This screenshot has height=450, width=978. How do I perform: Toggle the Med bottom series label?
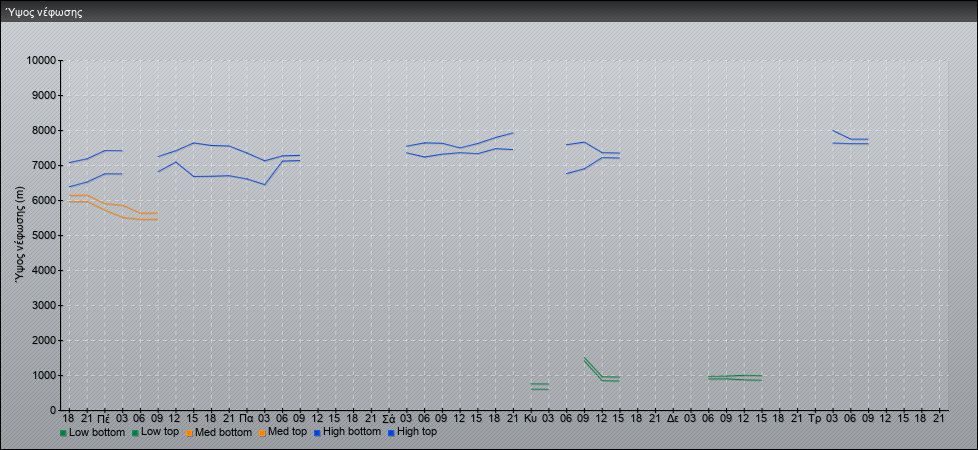(223, 432)
